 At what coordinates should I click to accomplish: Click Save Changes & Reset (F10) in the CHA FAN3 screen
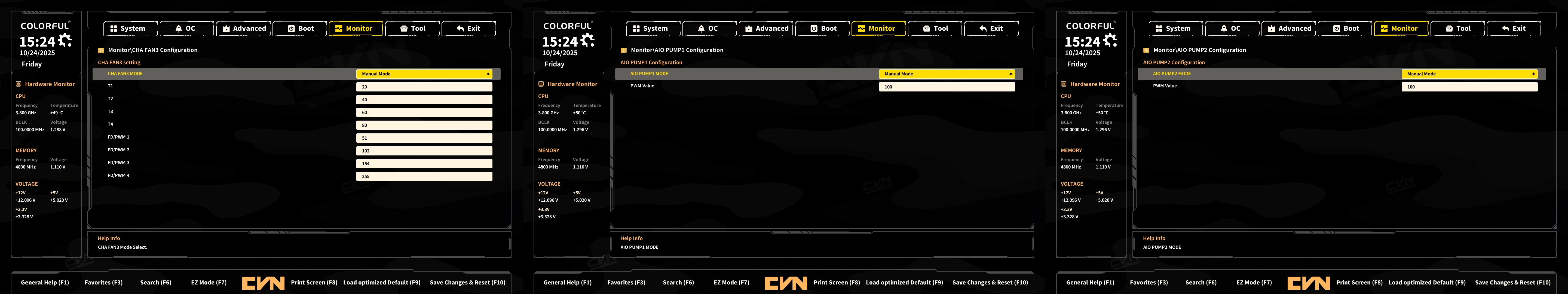tap(467, 283)
